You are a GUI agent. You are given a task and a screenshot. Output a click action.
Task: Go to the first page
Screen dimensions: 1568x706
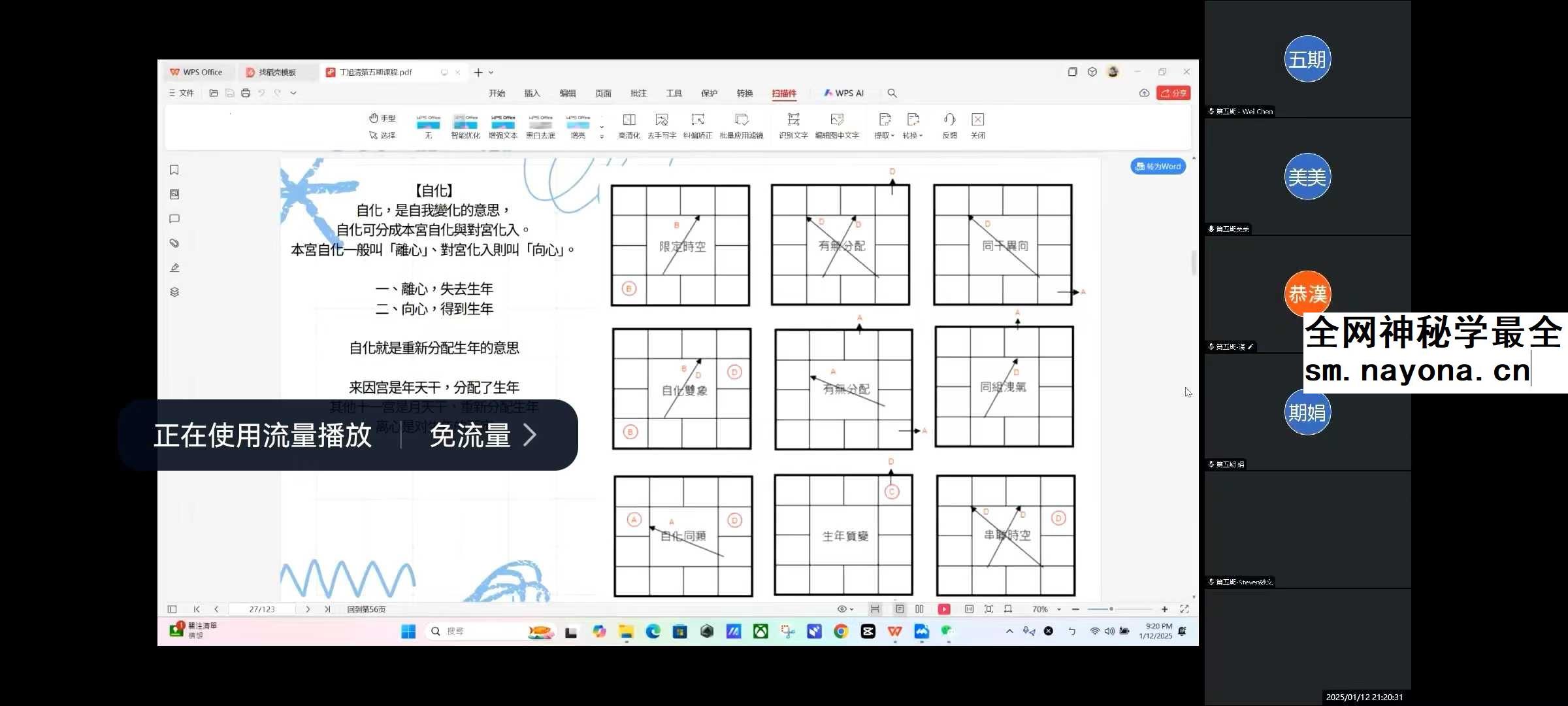click(197, 609)
